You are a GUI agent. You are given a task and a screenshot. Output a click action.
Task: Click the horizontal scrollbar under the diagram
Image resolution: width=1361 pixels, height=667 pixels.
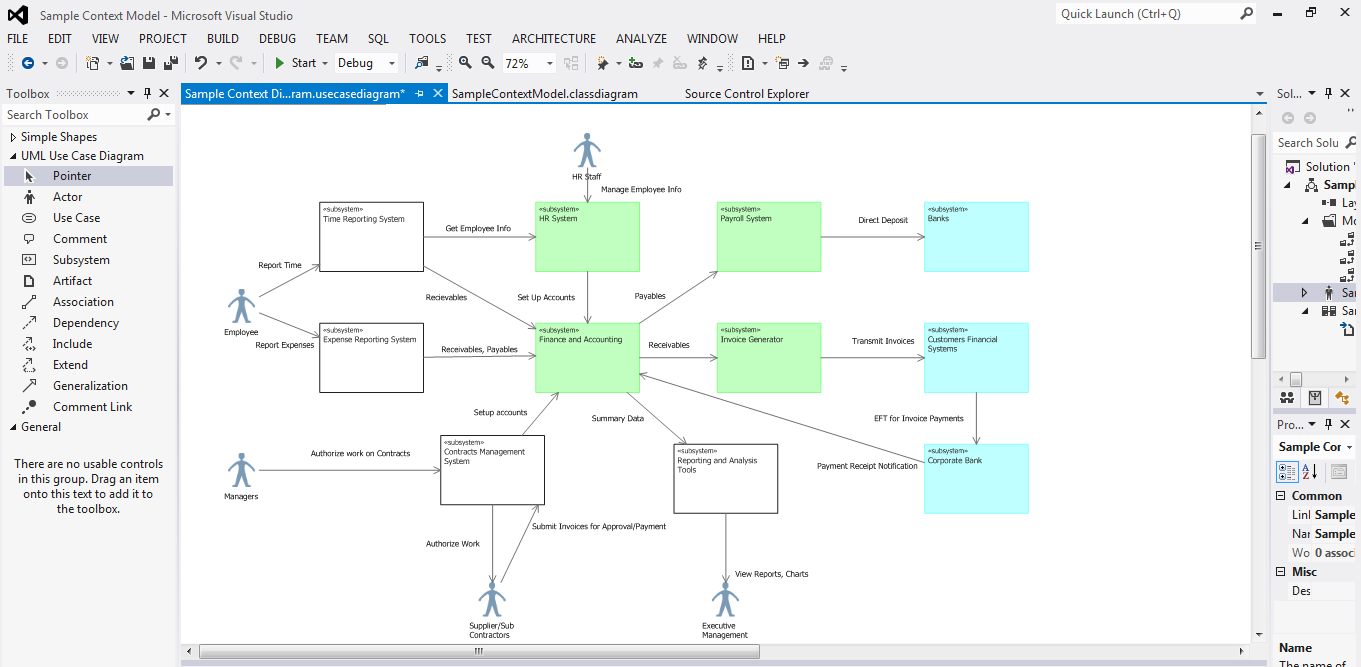tap(478, 651)
